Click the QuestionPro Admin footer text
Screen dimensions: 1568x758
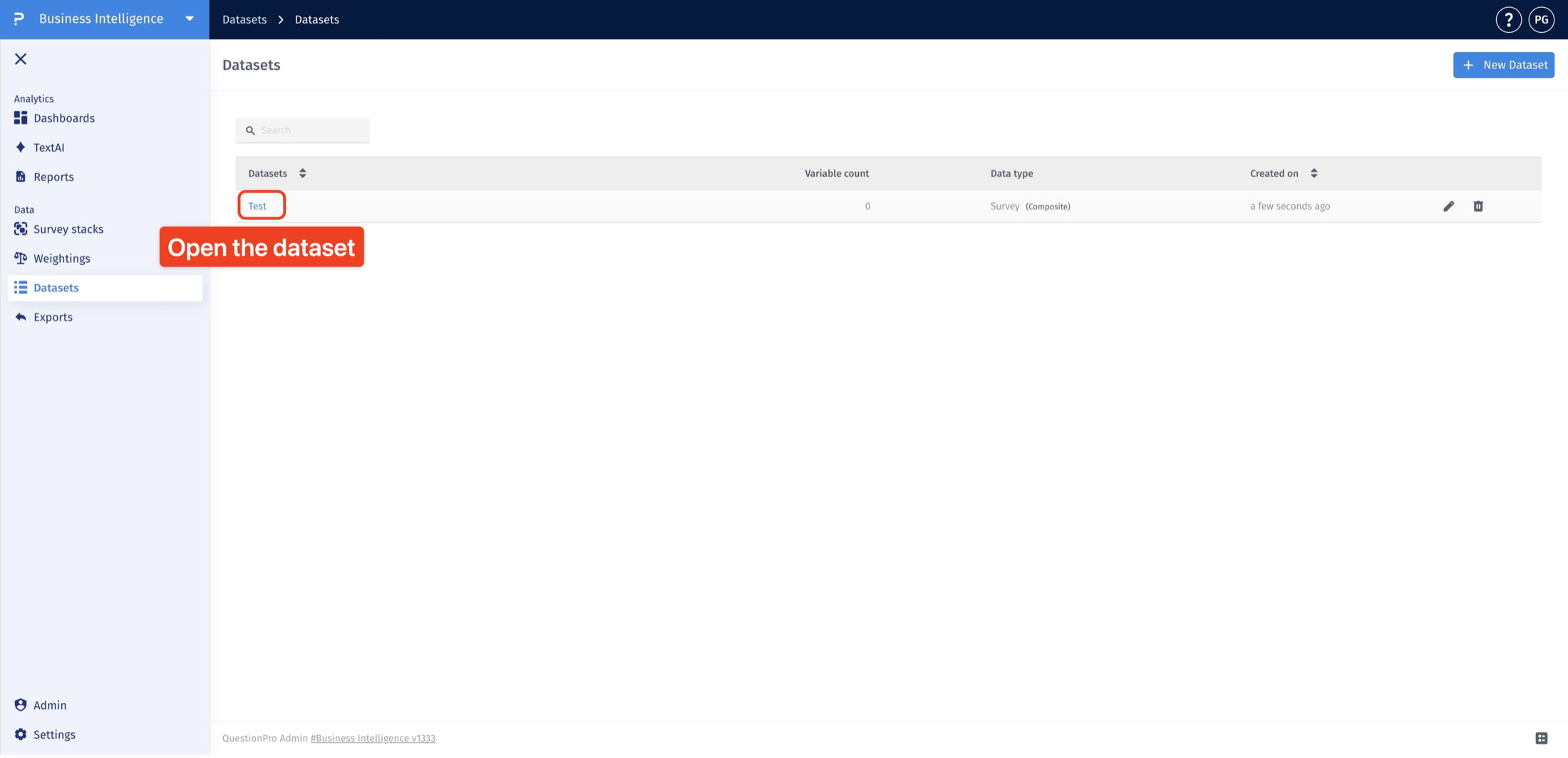tap(265, 738)
